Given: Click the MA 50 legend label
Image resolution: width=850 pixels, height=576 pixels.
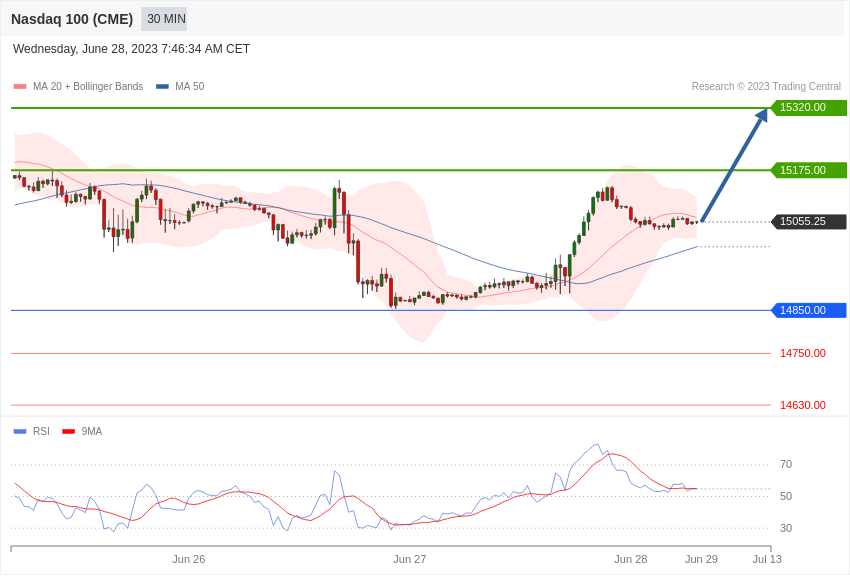Looking at the screenshot, I should (x=190, y=86).
